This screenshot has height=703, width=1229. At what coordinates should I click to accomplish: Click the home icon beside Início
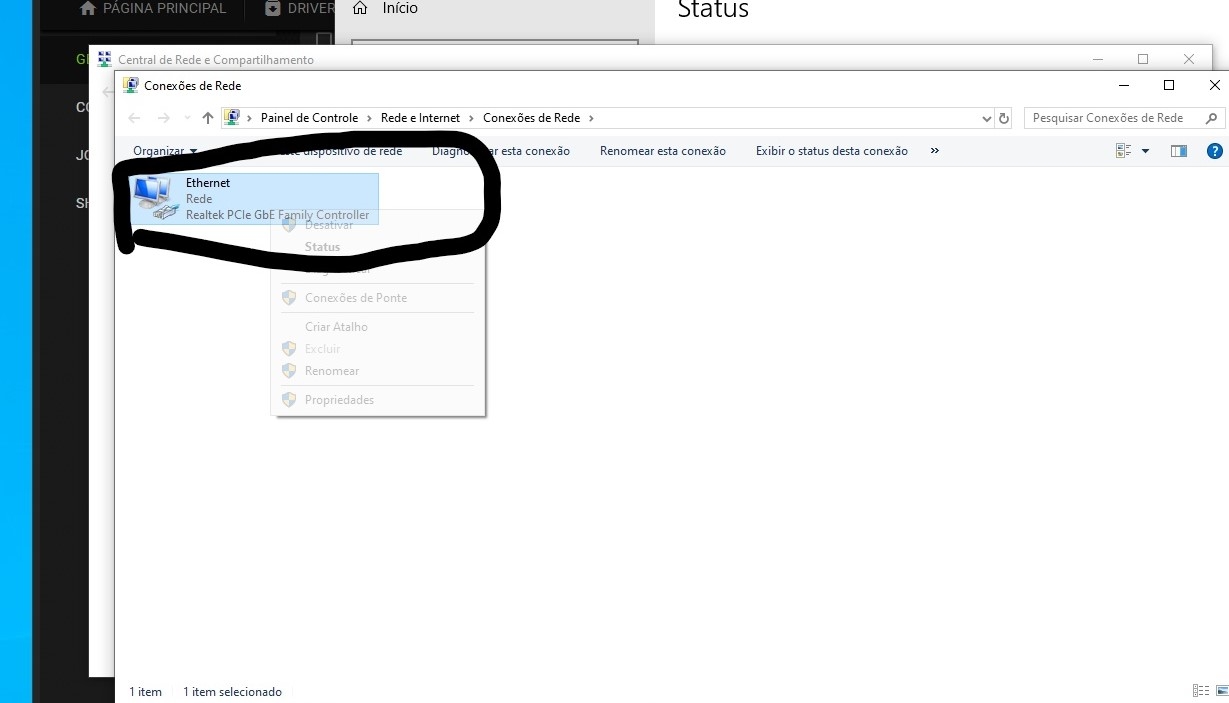click(x=360, y=8)
